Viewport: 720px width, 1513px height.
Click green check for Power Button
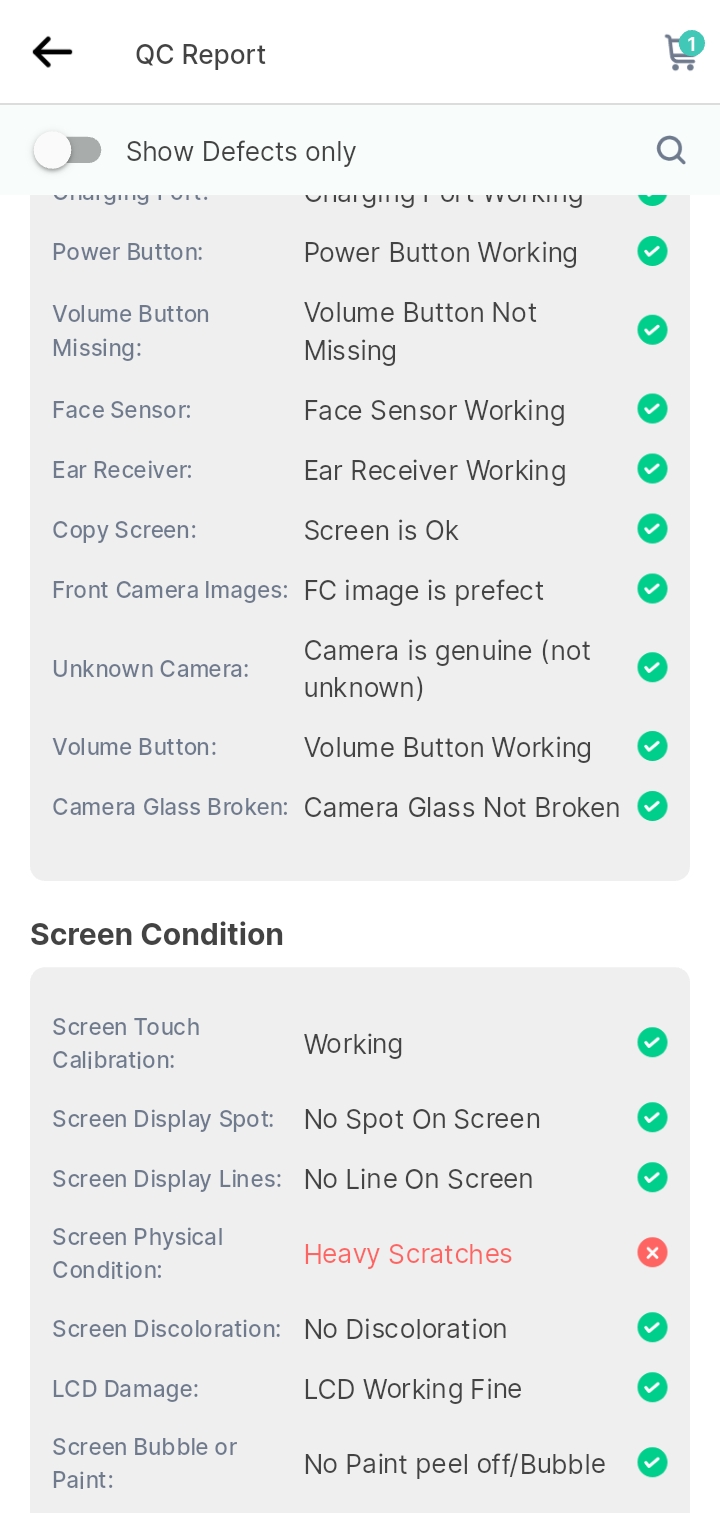click(x=653, y=251)
